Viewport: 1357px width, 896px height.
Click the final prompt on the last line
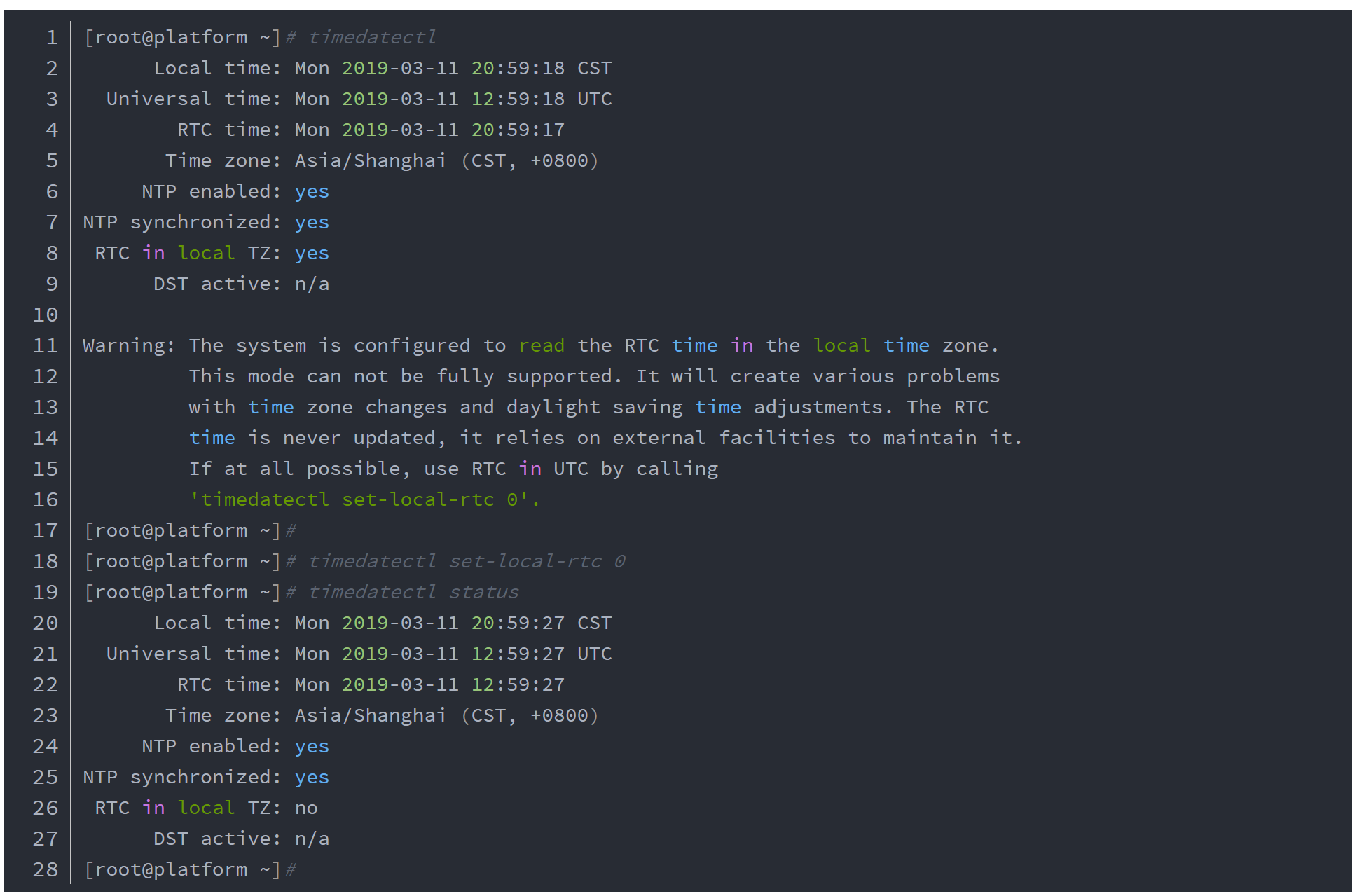[x=190, y=870]
